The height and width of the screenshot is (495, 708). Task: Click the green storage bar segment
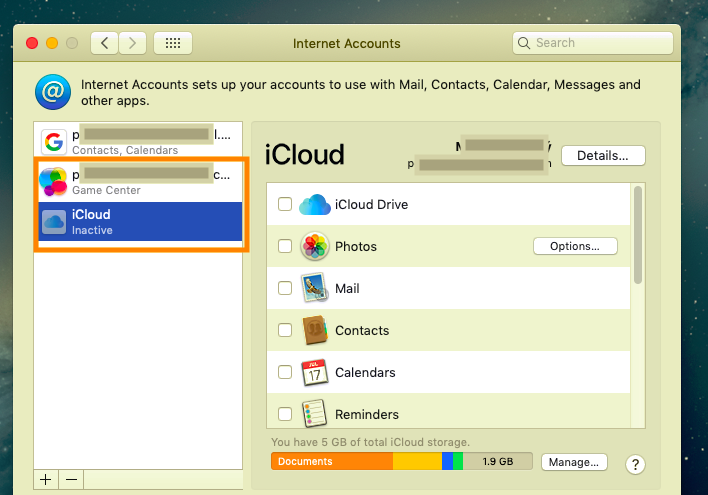click(458, 462)
